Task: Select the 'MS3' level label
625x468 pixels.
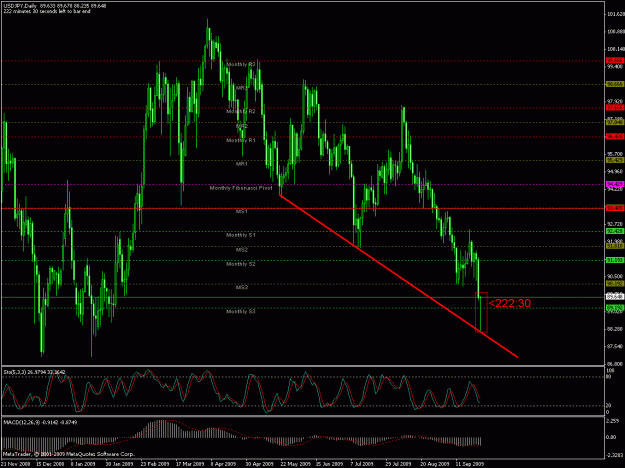Action: click(242, 287)
